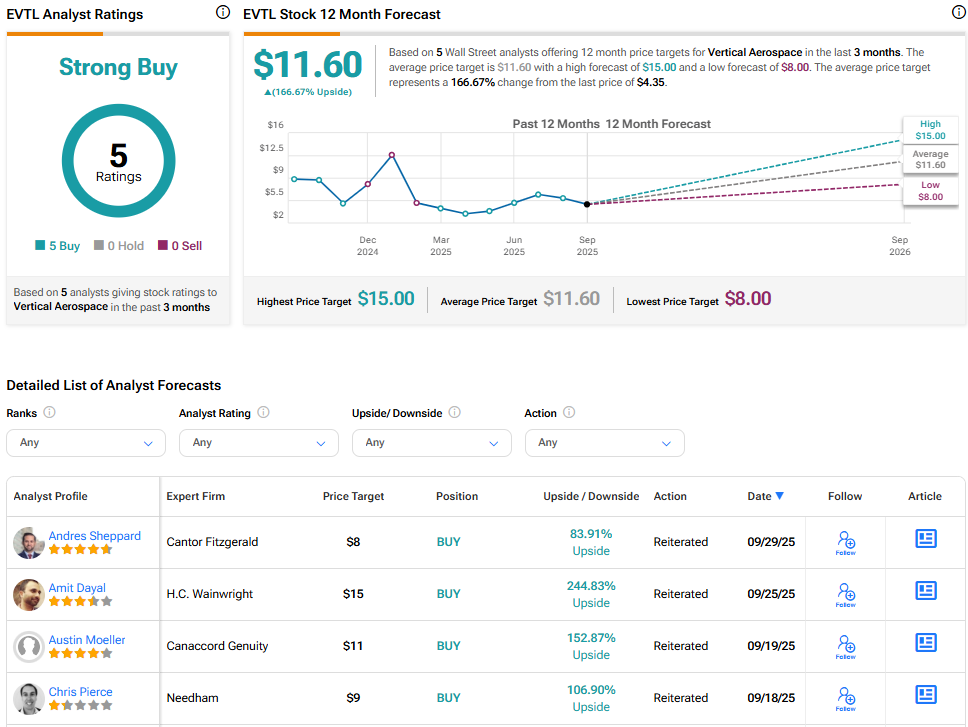Sort table by Date column

[x=765, y=496]
